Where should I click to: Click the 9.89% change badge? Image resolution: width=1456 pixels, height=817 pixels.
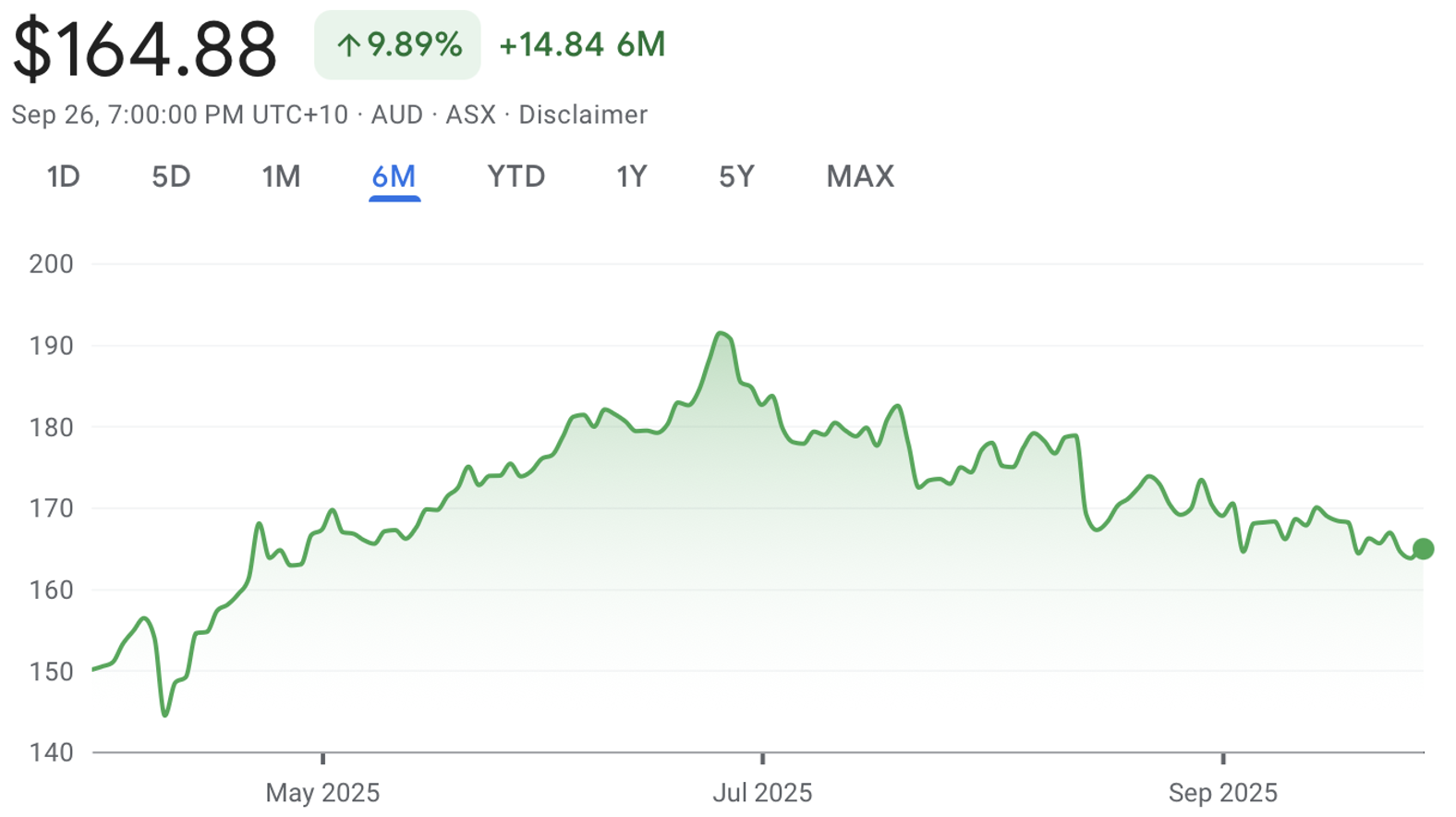tap(397, 45)
